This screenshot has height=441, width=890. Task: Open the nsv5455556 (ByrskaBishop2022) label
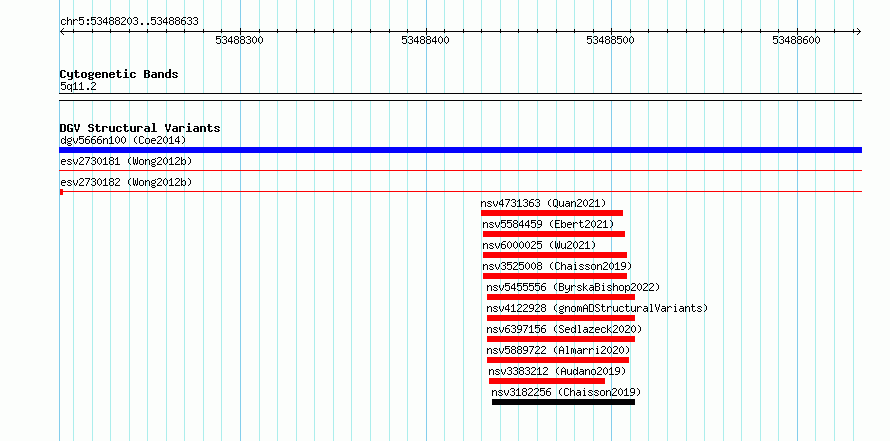pyautogui.click(x=573, y=287)
